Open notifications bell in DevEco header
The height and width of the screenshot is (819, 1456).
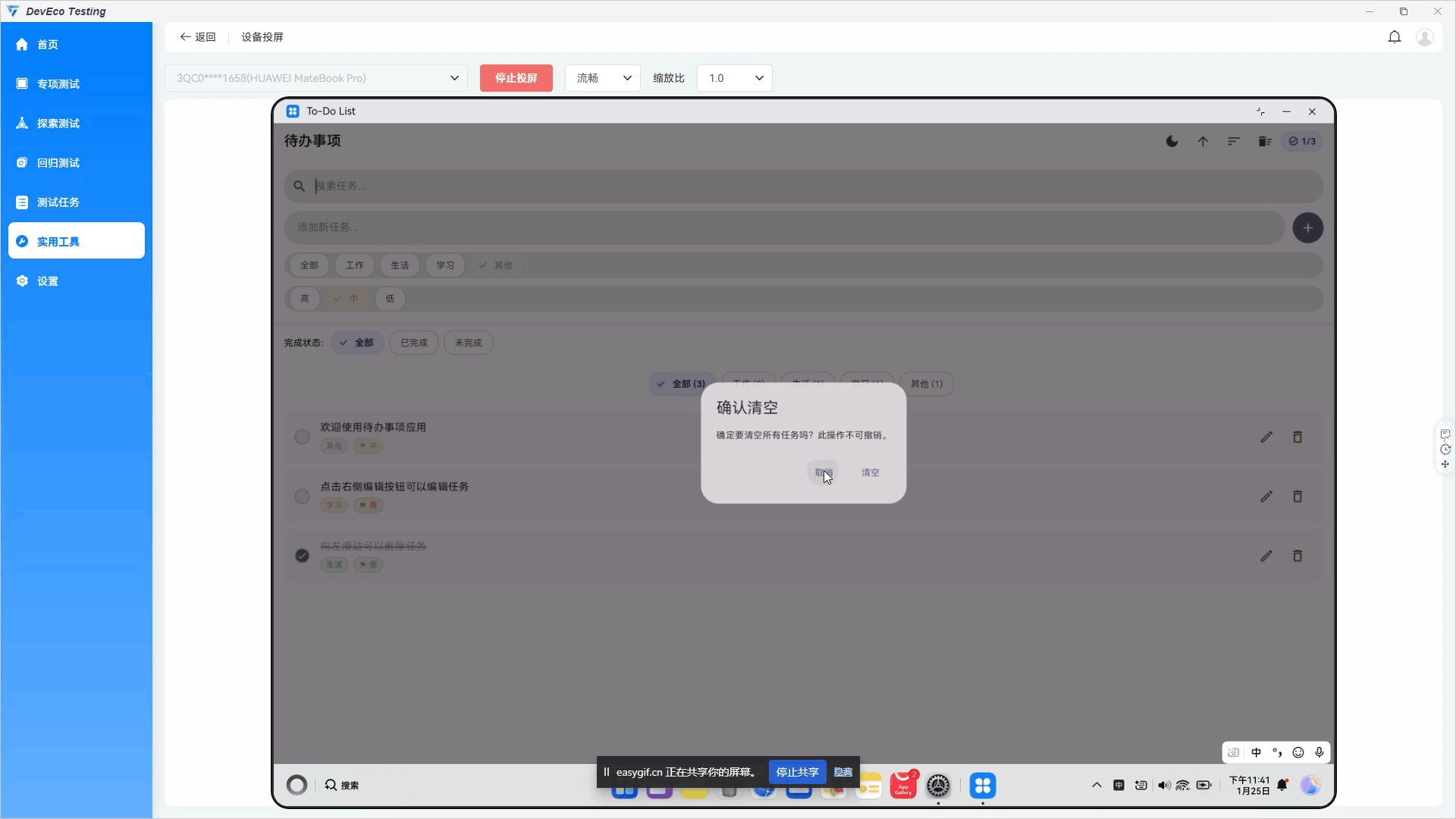1394,37
